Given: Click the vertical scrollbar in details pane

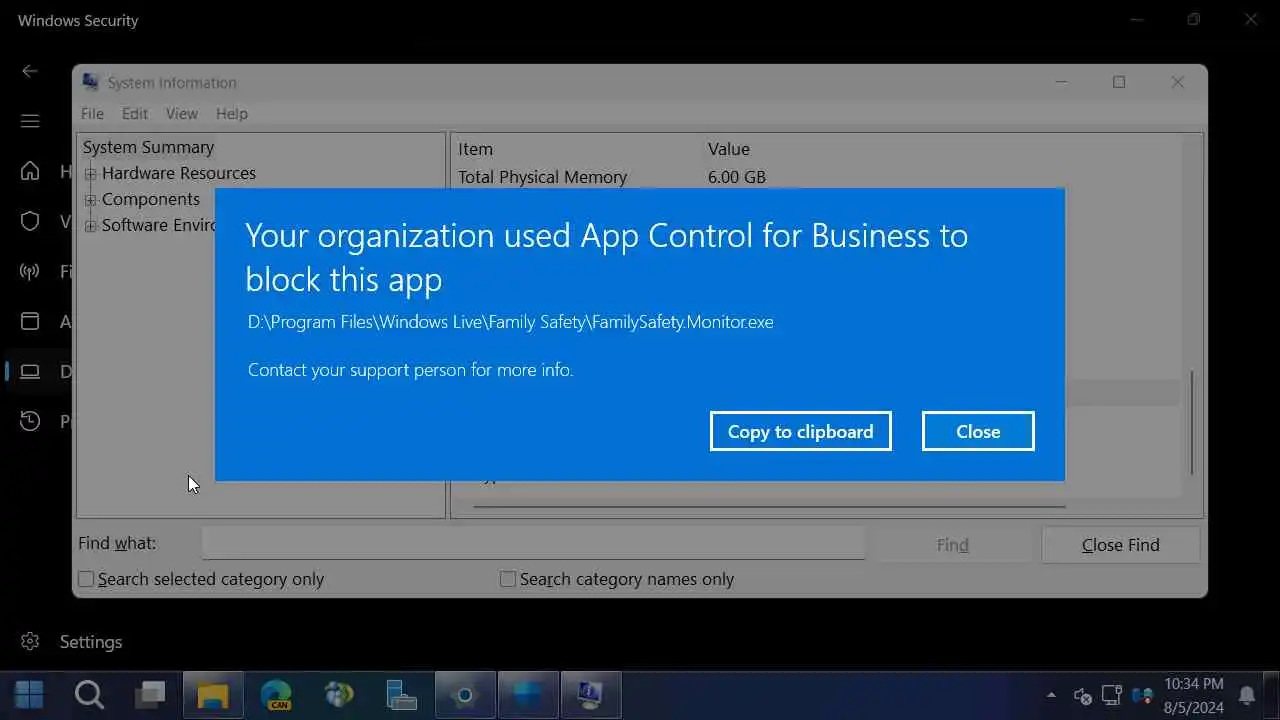Looking at the screenshot, I should tap(1191, 422).
